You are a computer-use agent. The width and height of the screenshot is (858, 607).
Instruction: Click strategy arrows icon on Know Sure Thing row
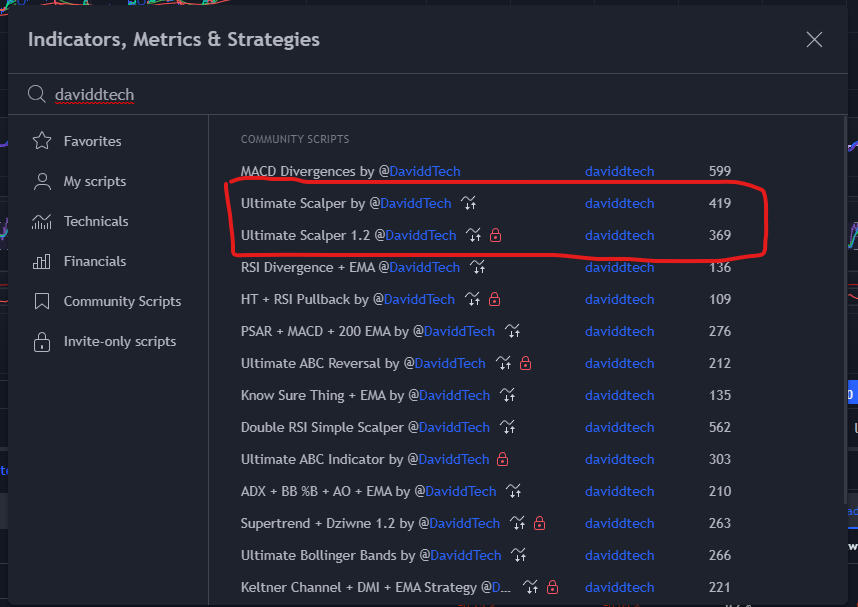(508, 395)
